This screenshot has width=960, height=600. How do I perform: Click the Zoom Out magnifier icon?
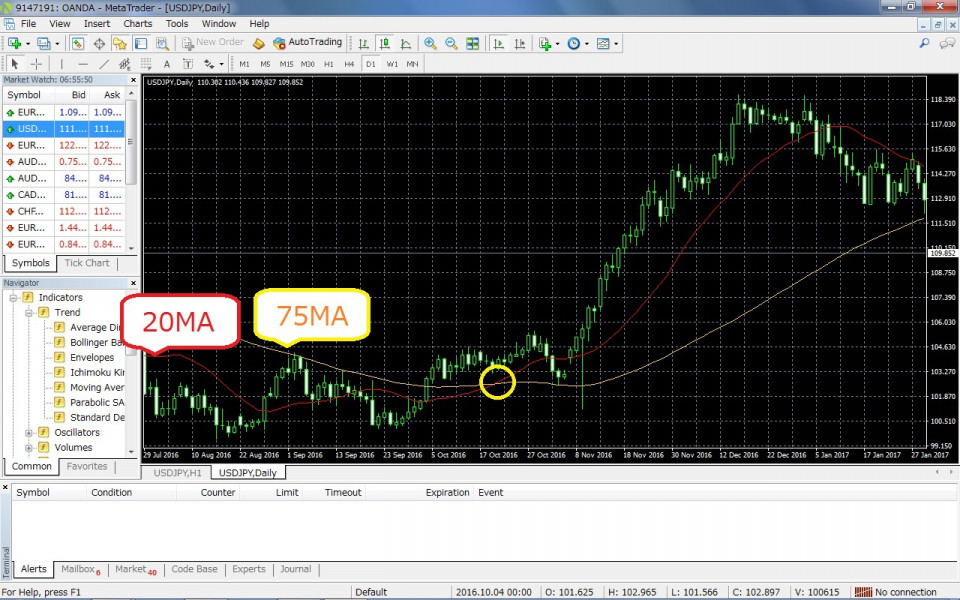pyautogui.click(x=451, y=43)
